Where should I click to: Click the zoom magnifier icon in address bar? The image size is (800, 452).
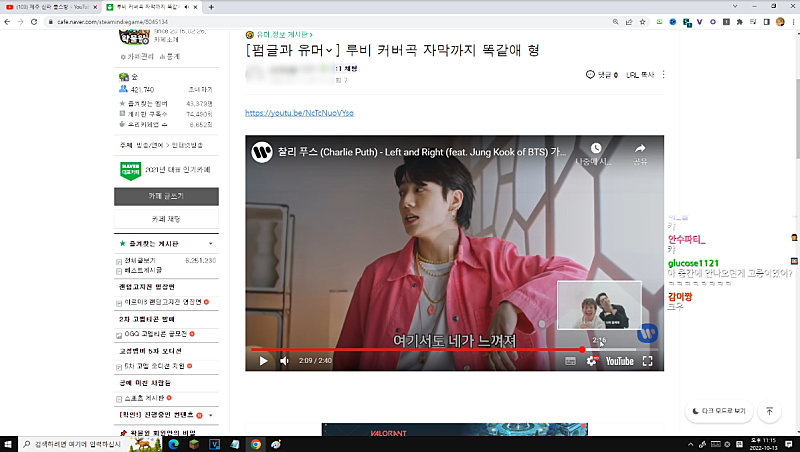tap(615, 22)
